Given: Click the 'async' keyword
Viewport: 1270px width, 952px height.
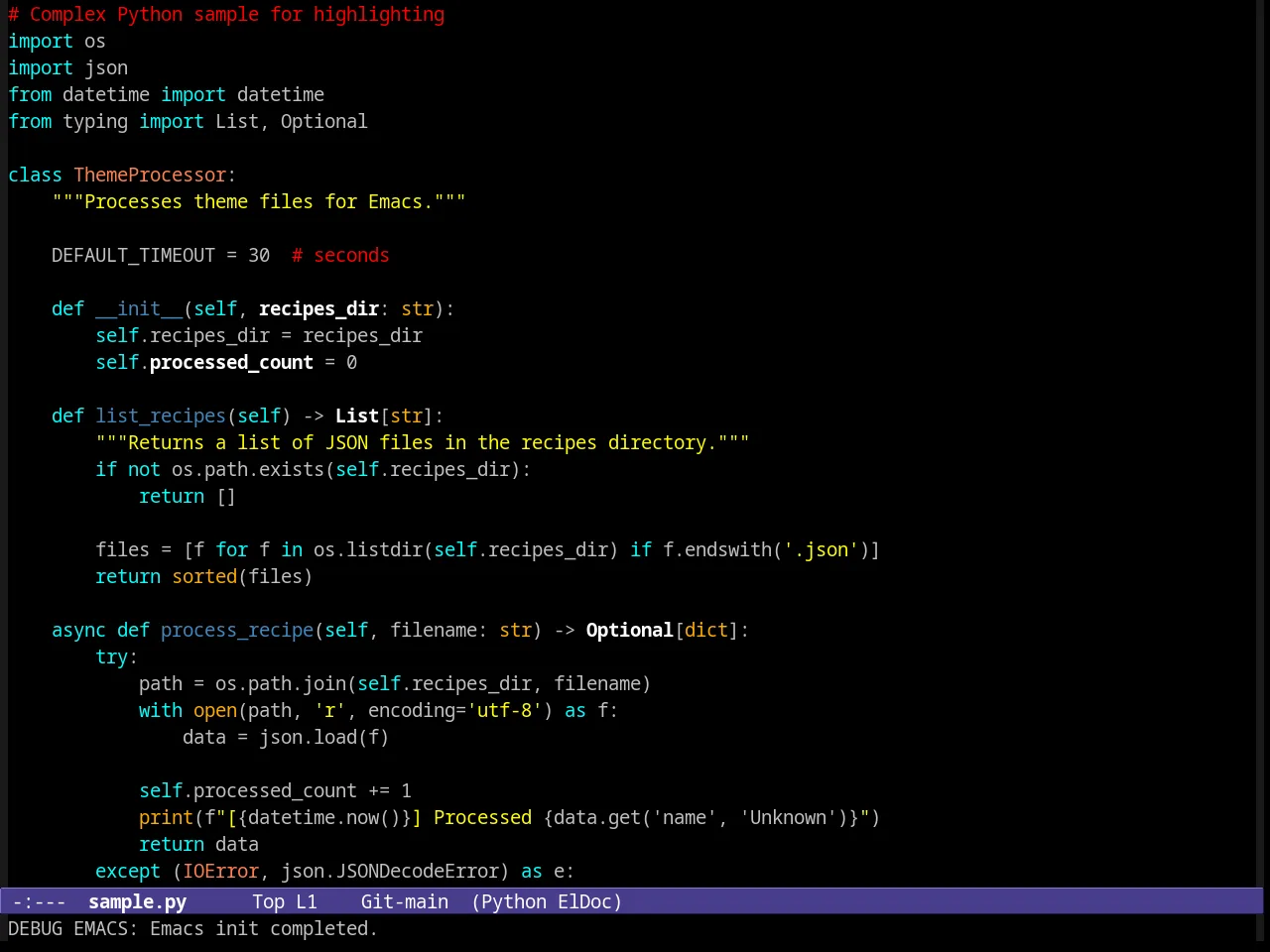Looking at the screenshot, I should [x=78, y=630].
